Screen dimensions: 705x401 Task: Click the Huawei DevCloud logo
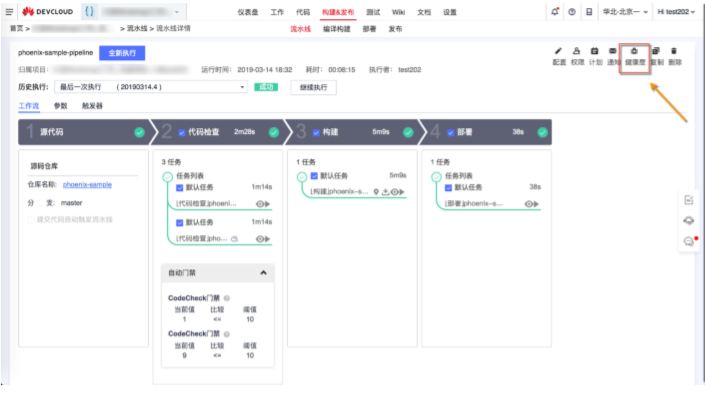pos(48,12)
